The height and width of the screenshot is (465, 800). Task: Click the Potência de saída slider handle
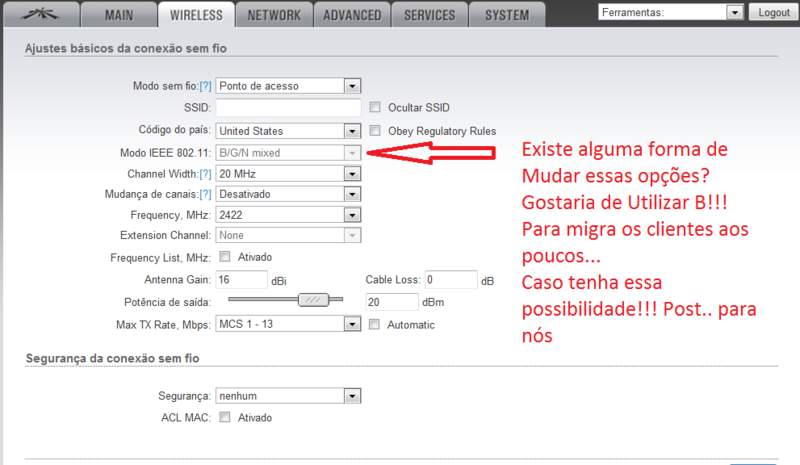tap(313, 300)
